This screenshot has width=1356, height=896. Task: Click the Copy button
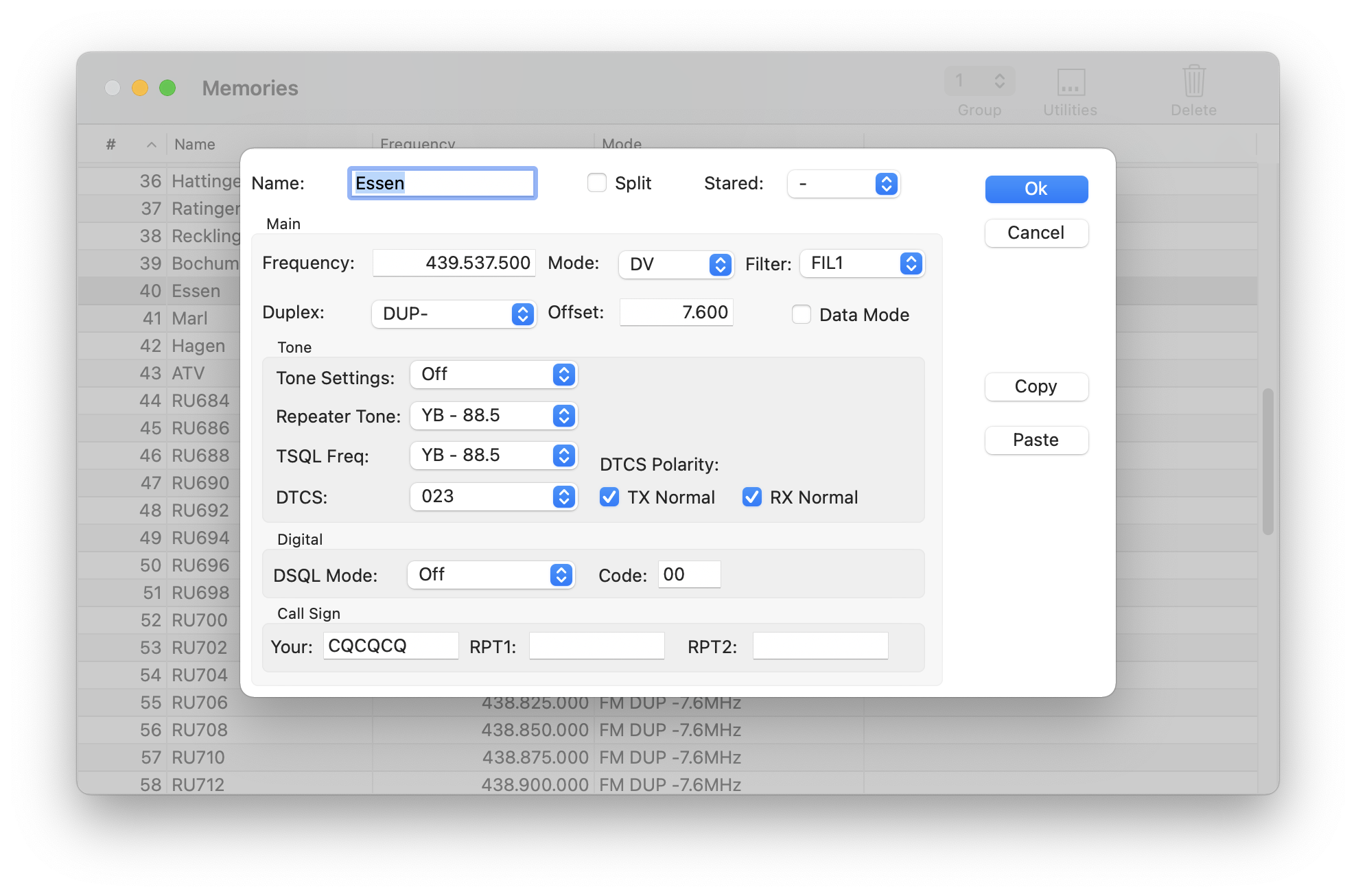[1036, 386]
